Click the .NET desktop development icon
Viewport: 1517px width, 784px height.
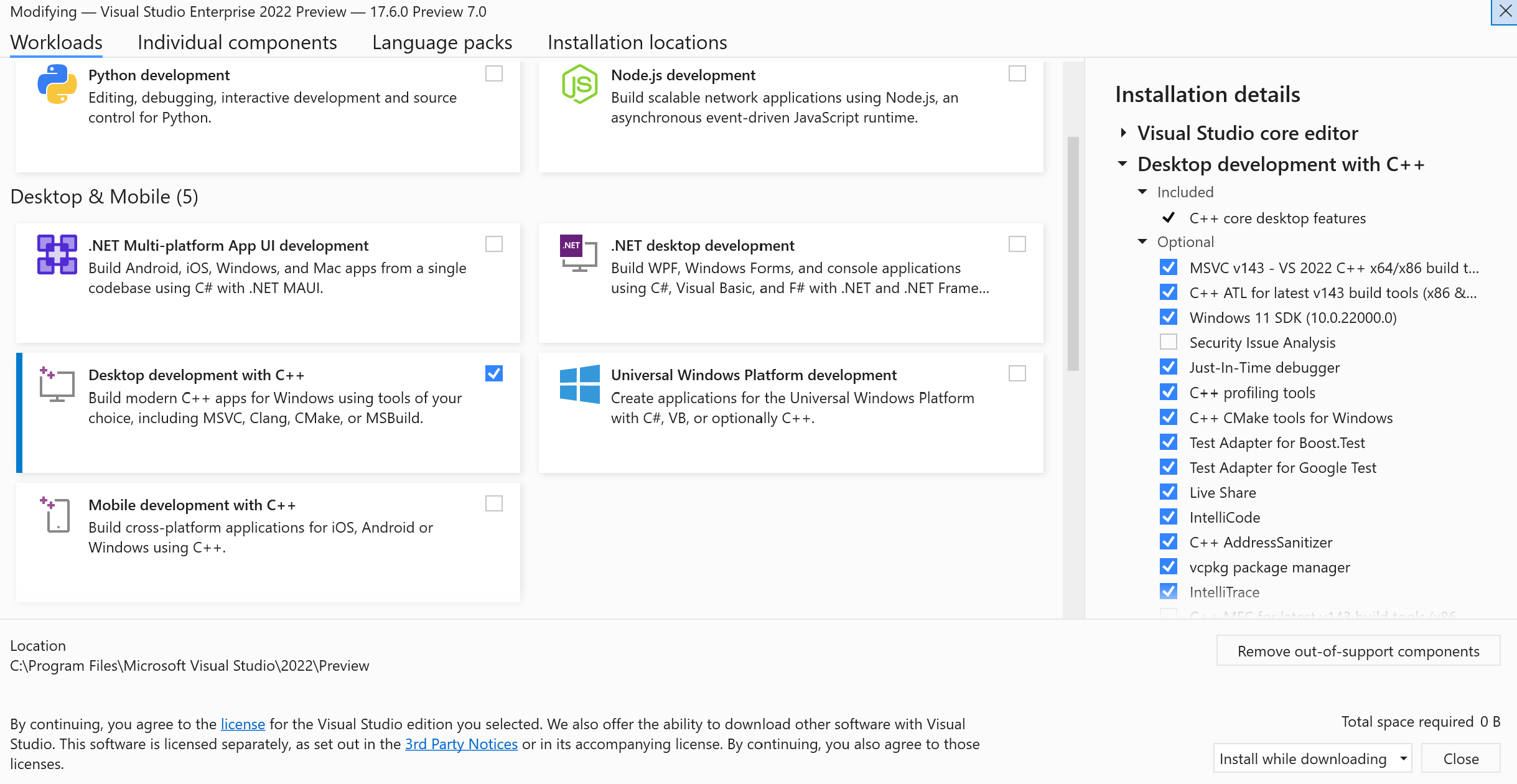(577, 257)
